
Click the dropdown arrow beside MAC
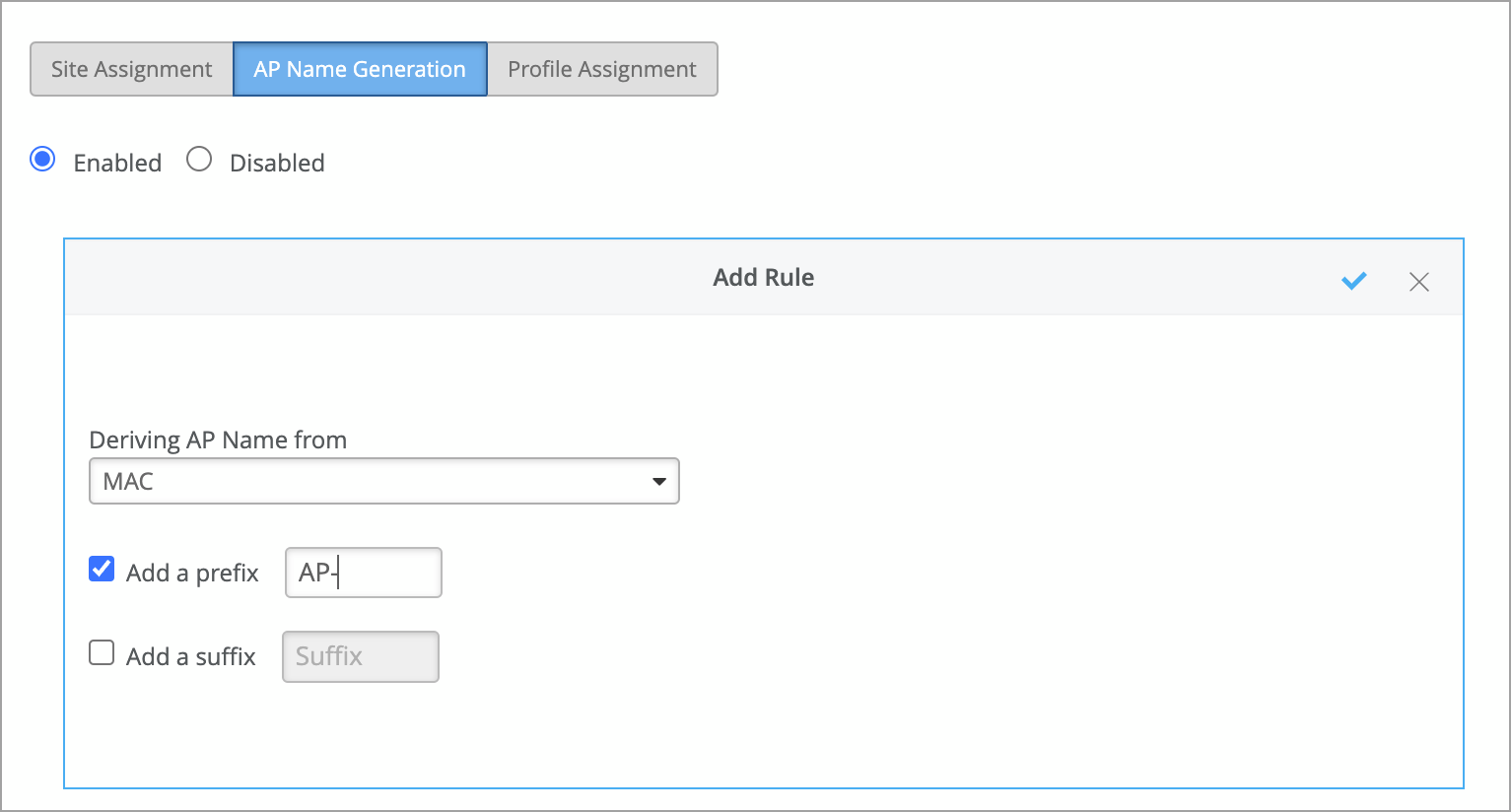658,482
